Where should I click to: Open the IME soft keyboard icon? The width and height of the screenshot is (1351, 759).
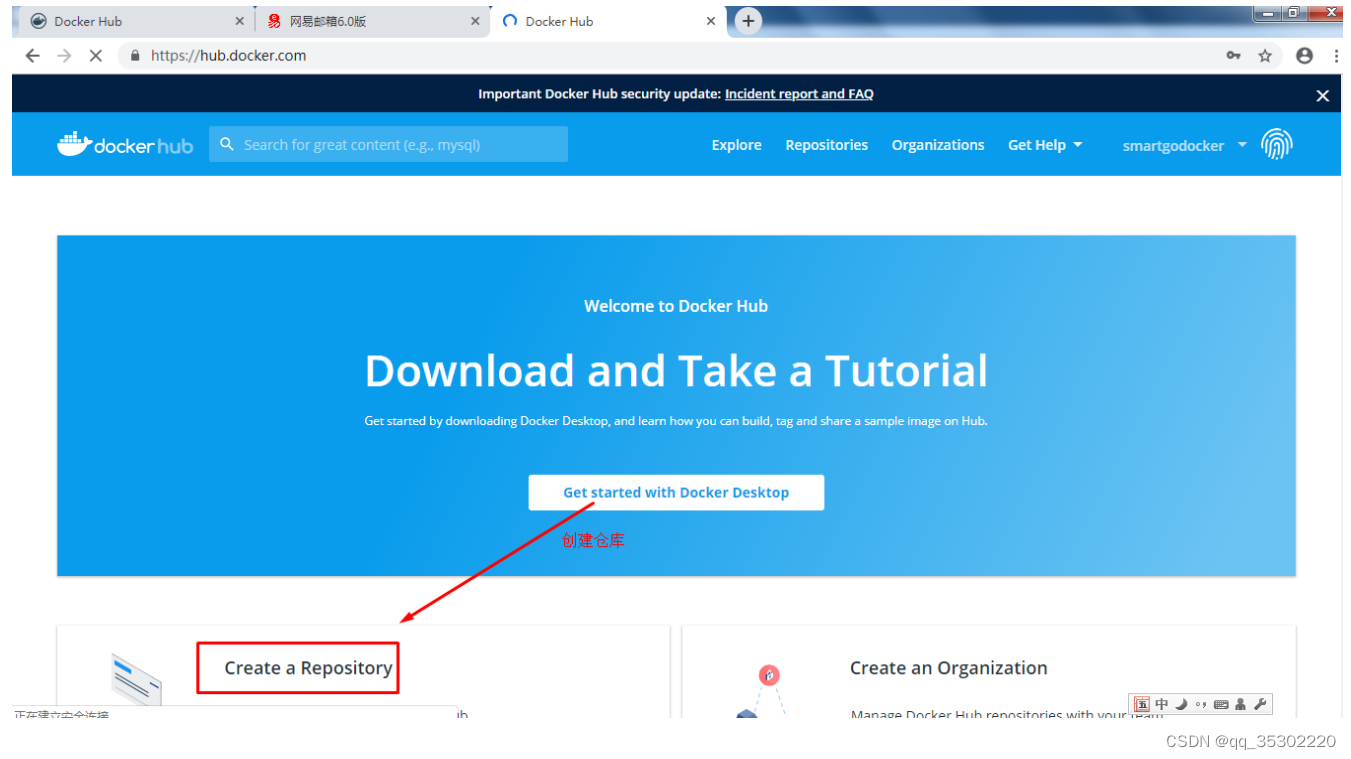point(1221,704)
